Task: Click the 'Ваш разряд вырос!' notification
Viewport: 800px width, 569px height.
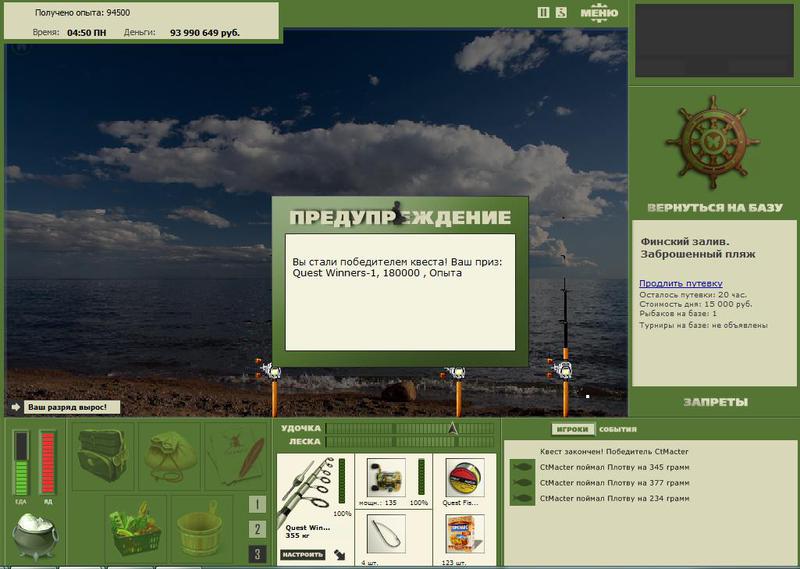Action: click(72, 407)
